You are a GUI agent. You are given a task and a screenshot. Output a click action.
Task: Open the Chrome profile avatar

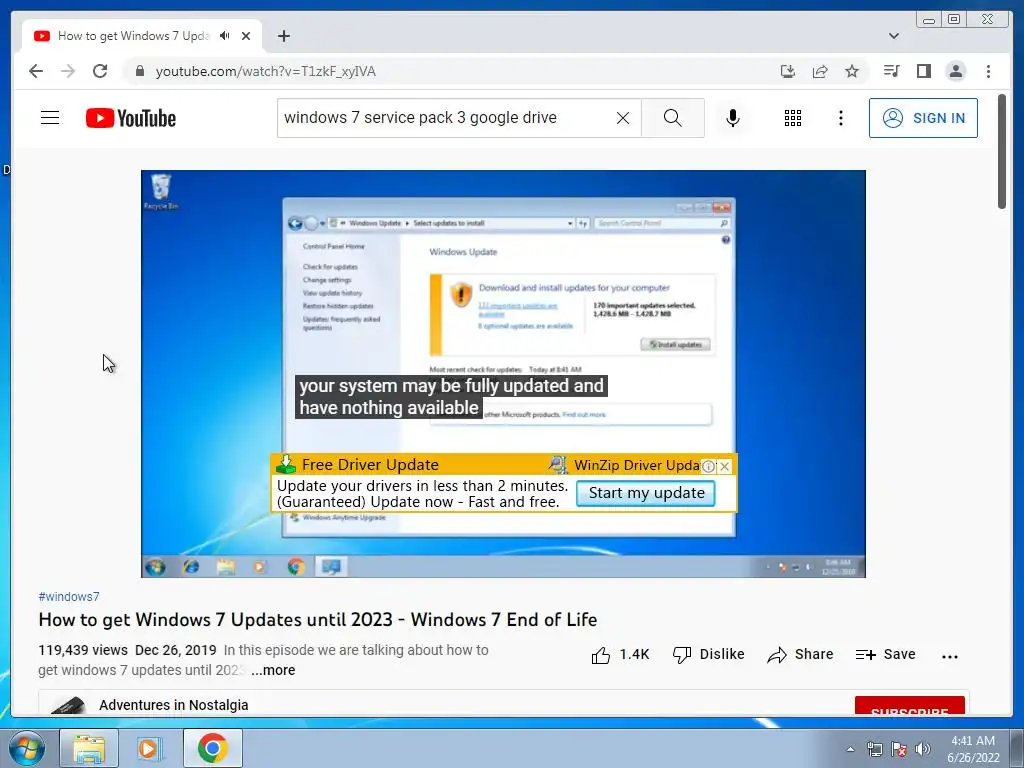coord(955,71)
